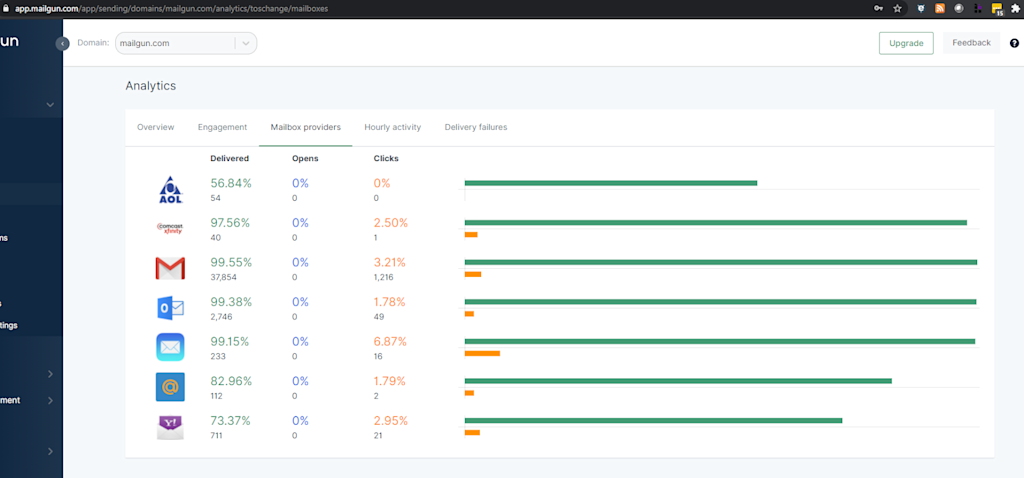
Task: Click the orange @ mailbox provider icon
Action: click(x=170, y=387)
